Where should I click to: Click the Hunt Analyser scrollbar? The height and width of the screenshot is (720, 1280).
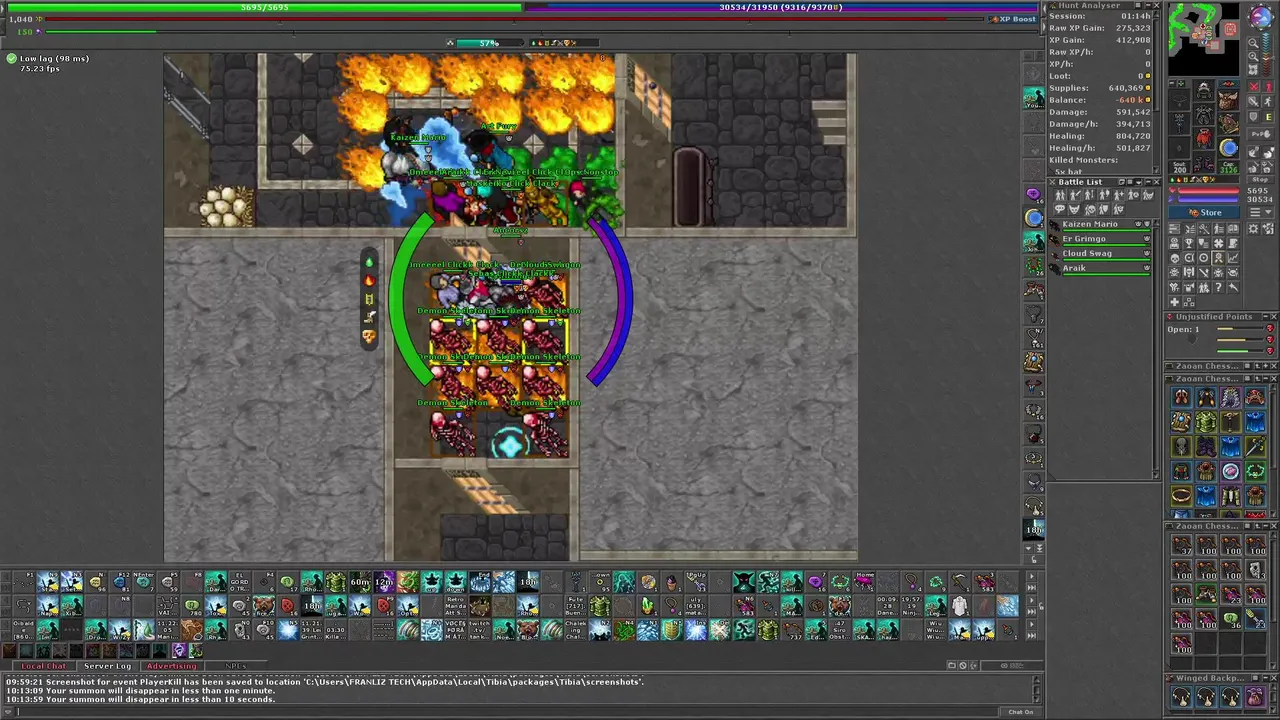pyautogui.click(x=1157, y=93)
